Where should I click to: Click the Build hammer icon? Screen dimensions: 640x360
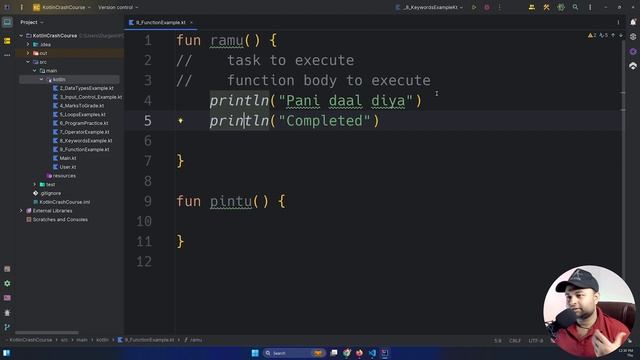coord(547,7)
